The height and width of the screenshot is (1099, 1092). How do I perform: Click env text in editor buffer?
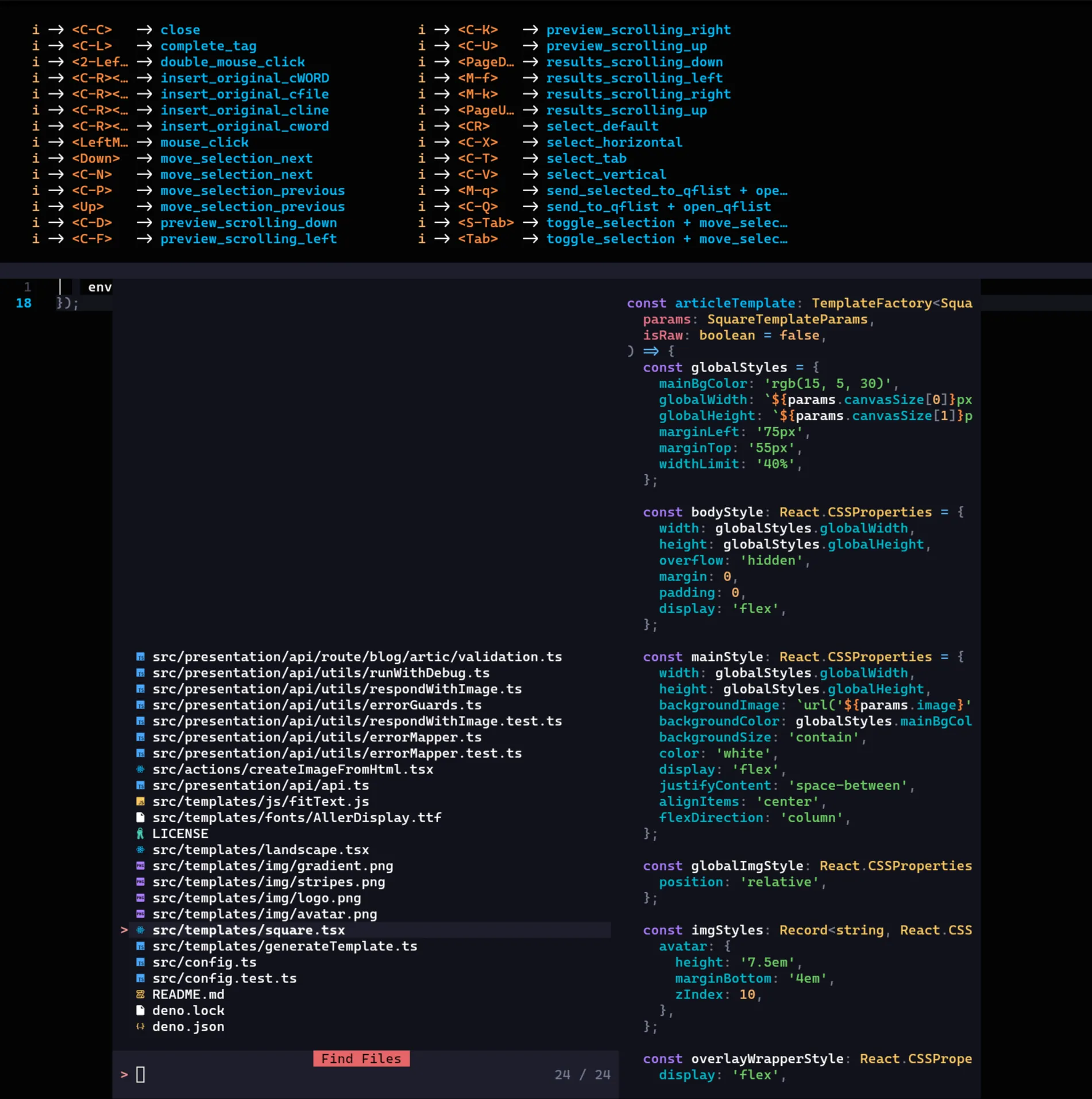[100, 287]
